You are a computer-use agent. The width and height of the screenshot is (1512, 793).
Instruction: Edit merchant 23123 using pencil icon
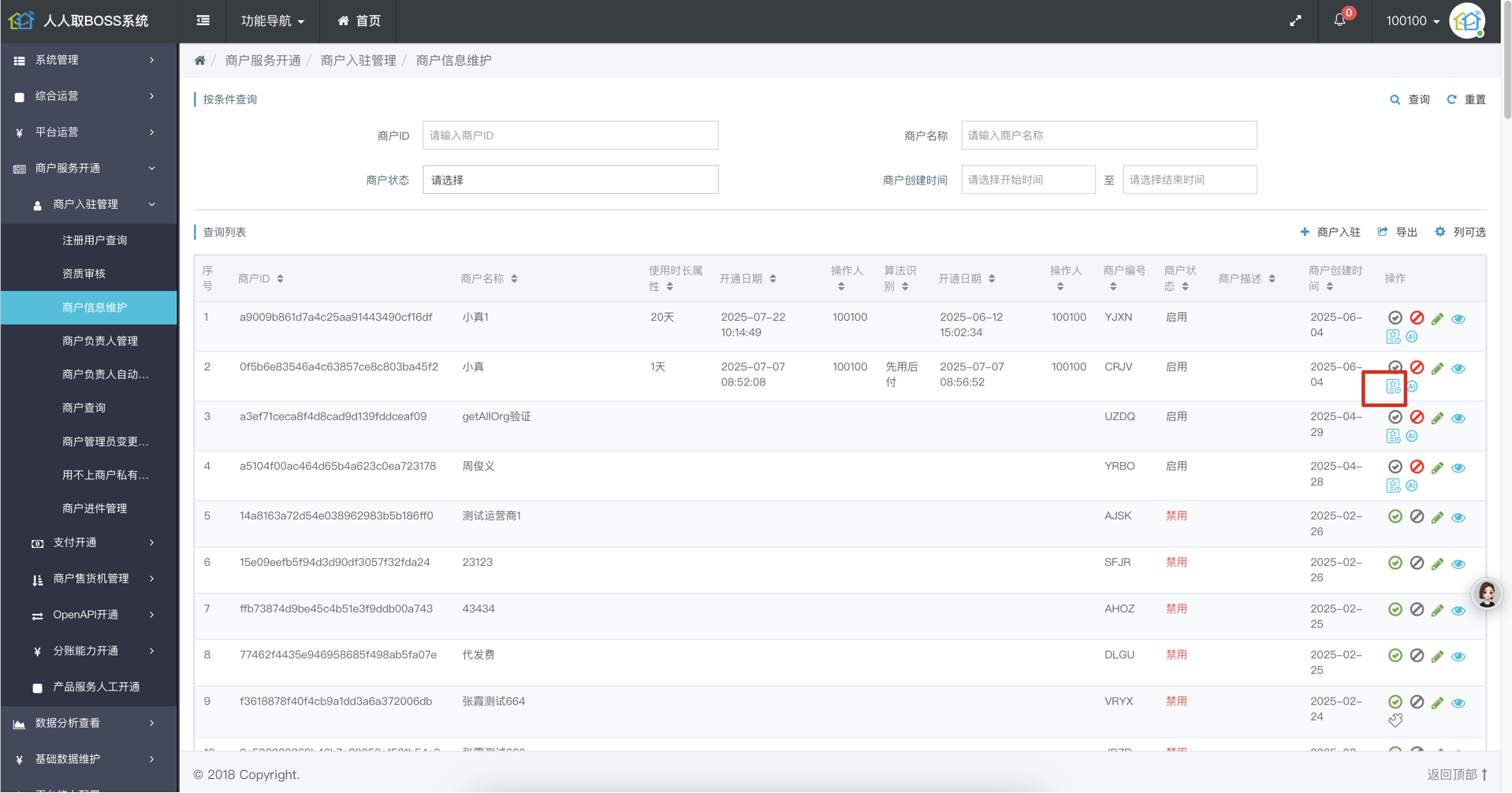(1438, 564)
